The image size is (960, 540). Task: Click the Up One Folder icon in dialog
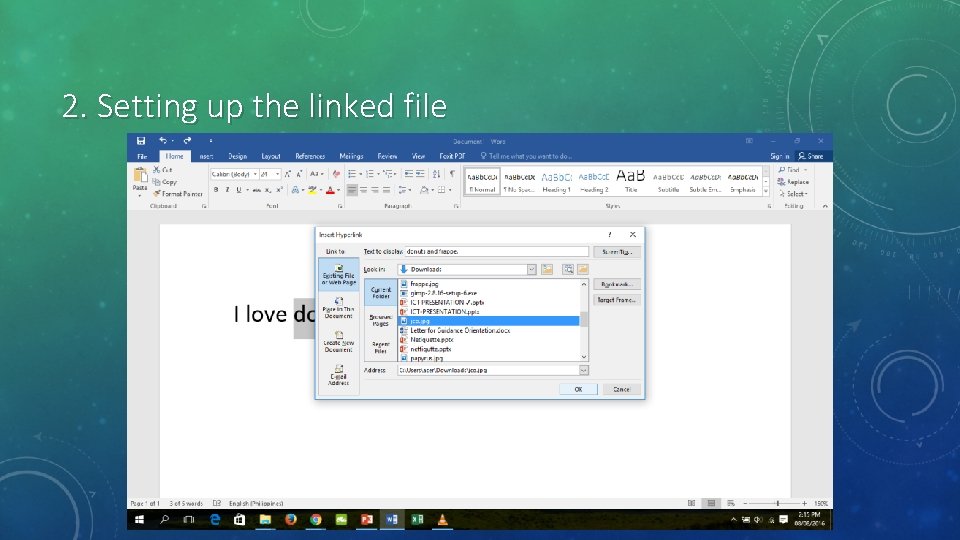(x=547, y=269)
